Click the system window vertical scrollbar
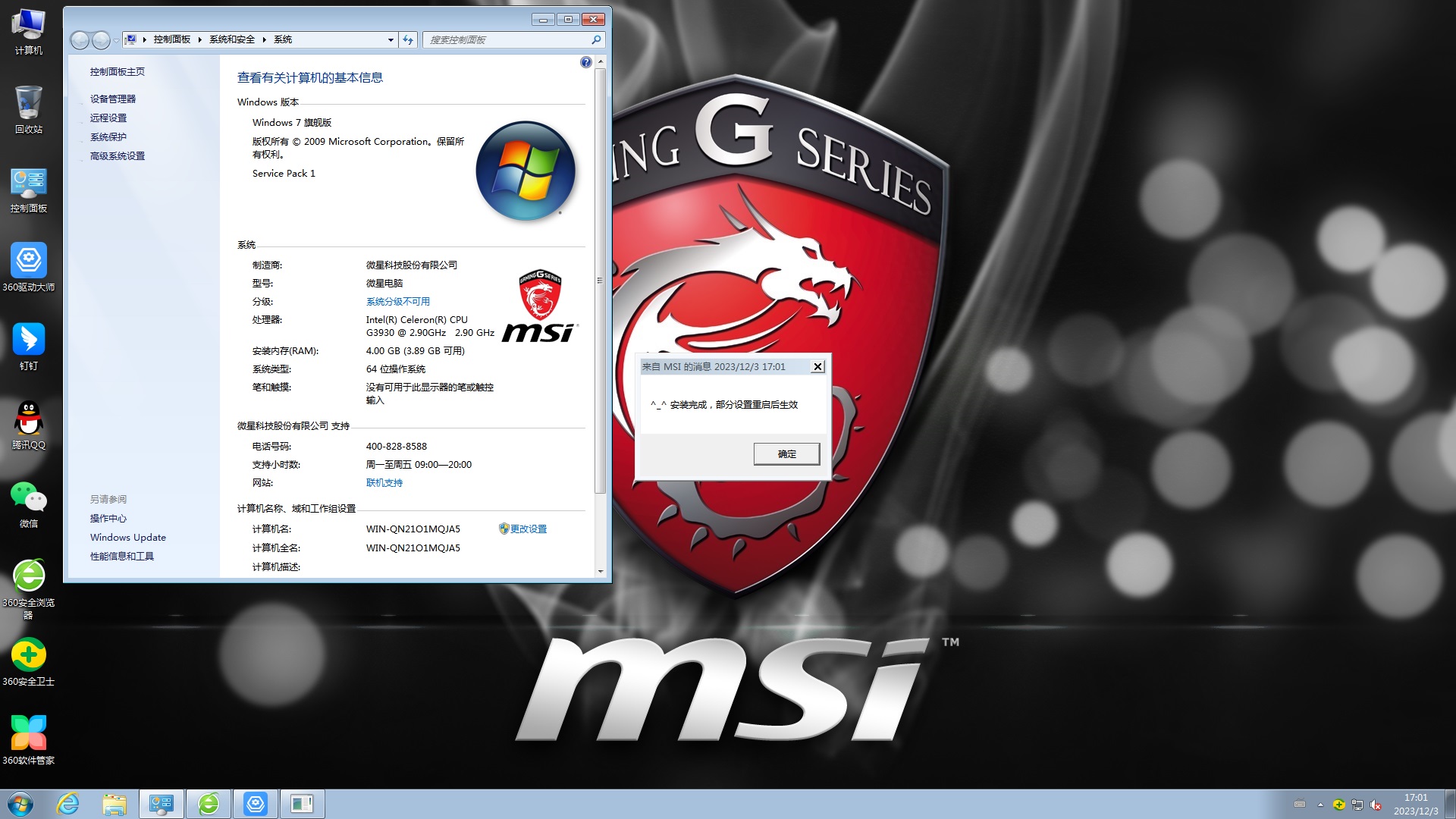1456x819 pixels. pyautogui.click(x=600, y=281)
